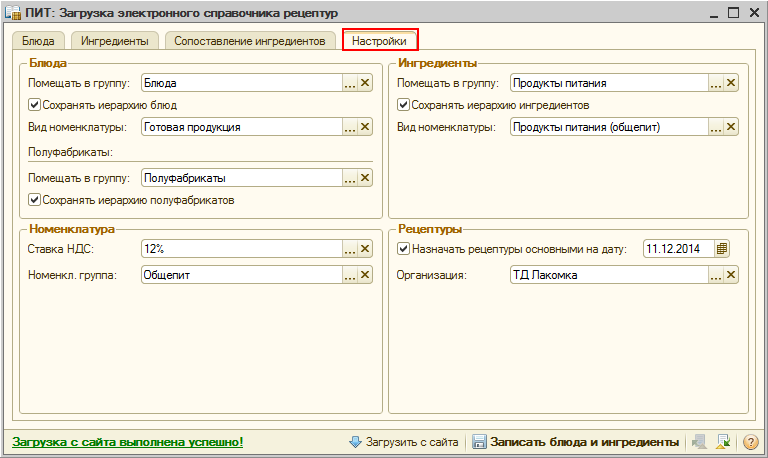Clear the Ставка НДС field using X
Screen dimensions: 768x458
pyautogui.click(x=364, y=249)
